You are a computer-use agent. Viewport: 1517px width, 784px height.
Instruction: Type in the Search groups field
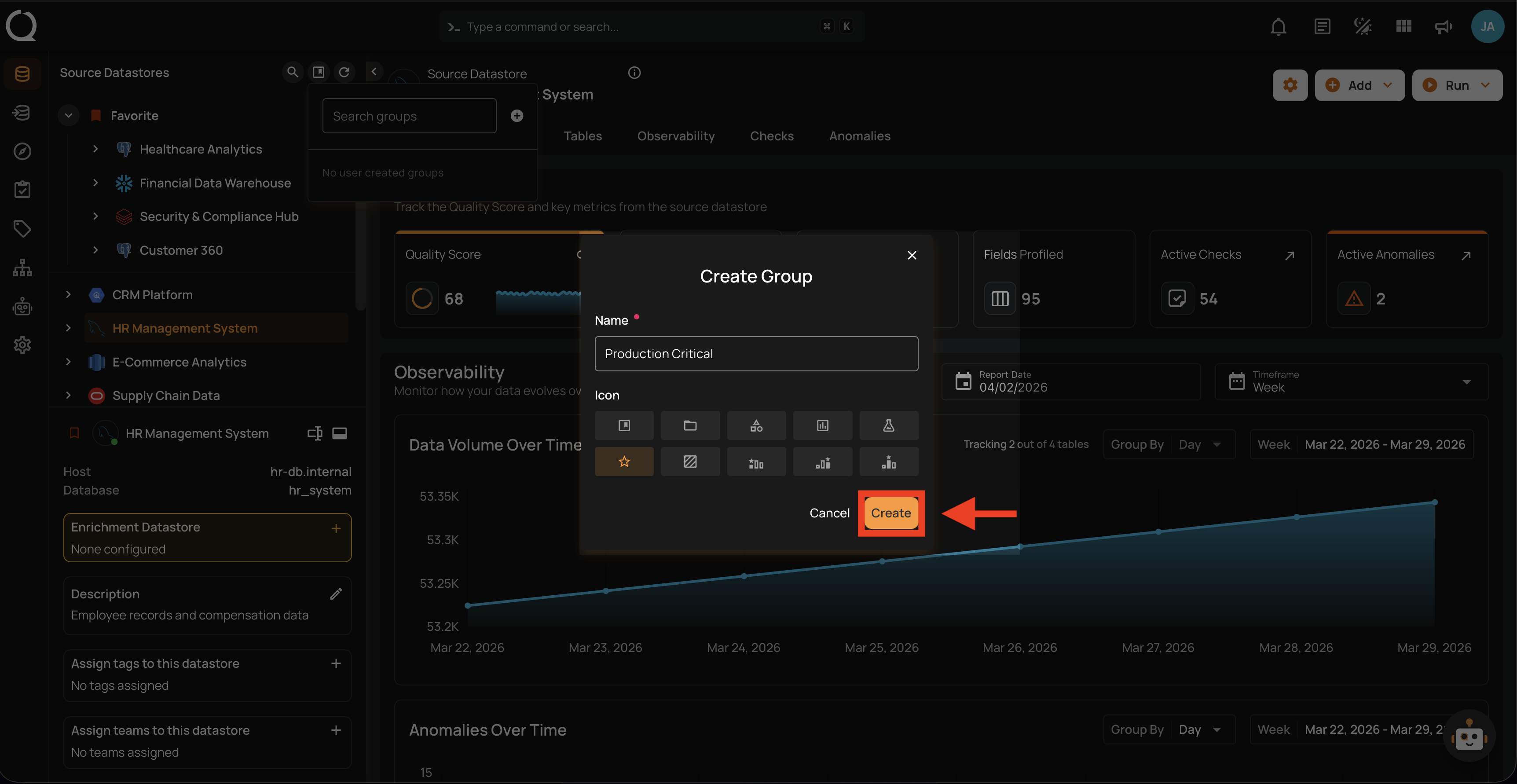click(409, 115)
